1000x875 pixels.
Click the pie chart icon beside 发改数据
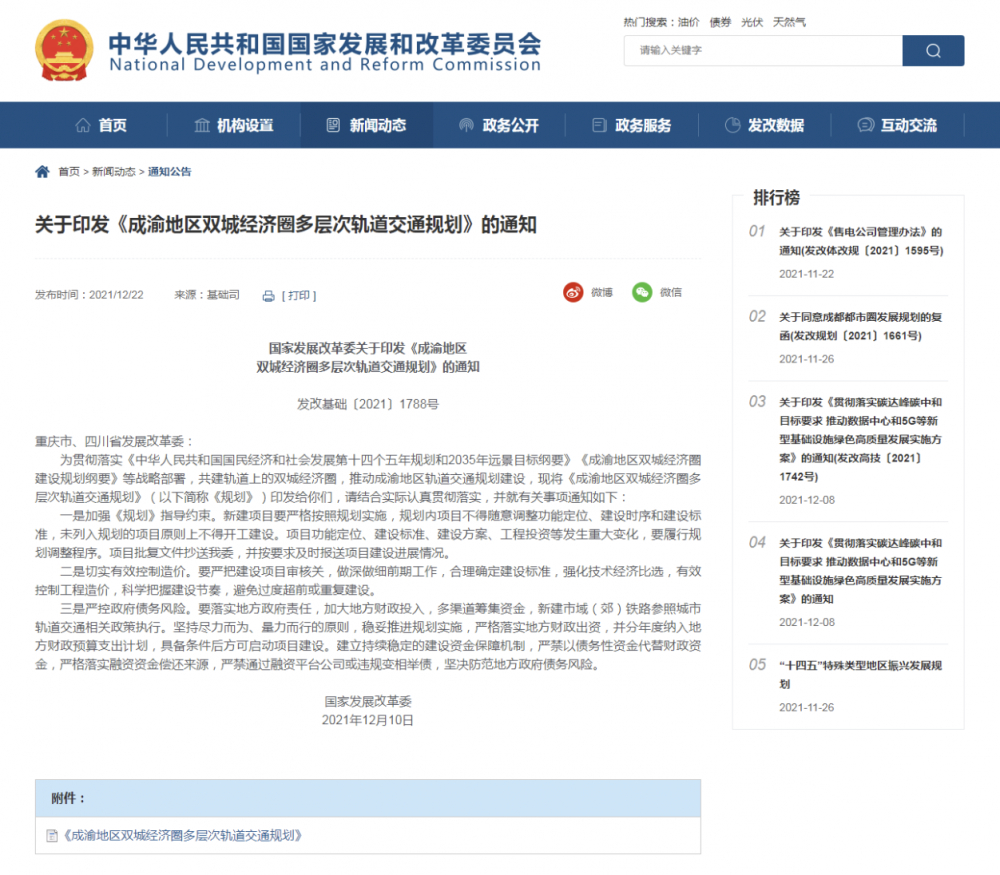[732, 125]
